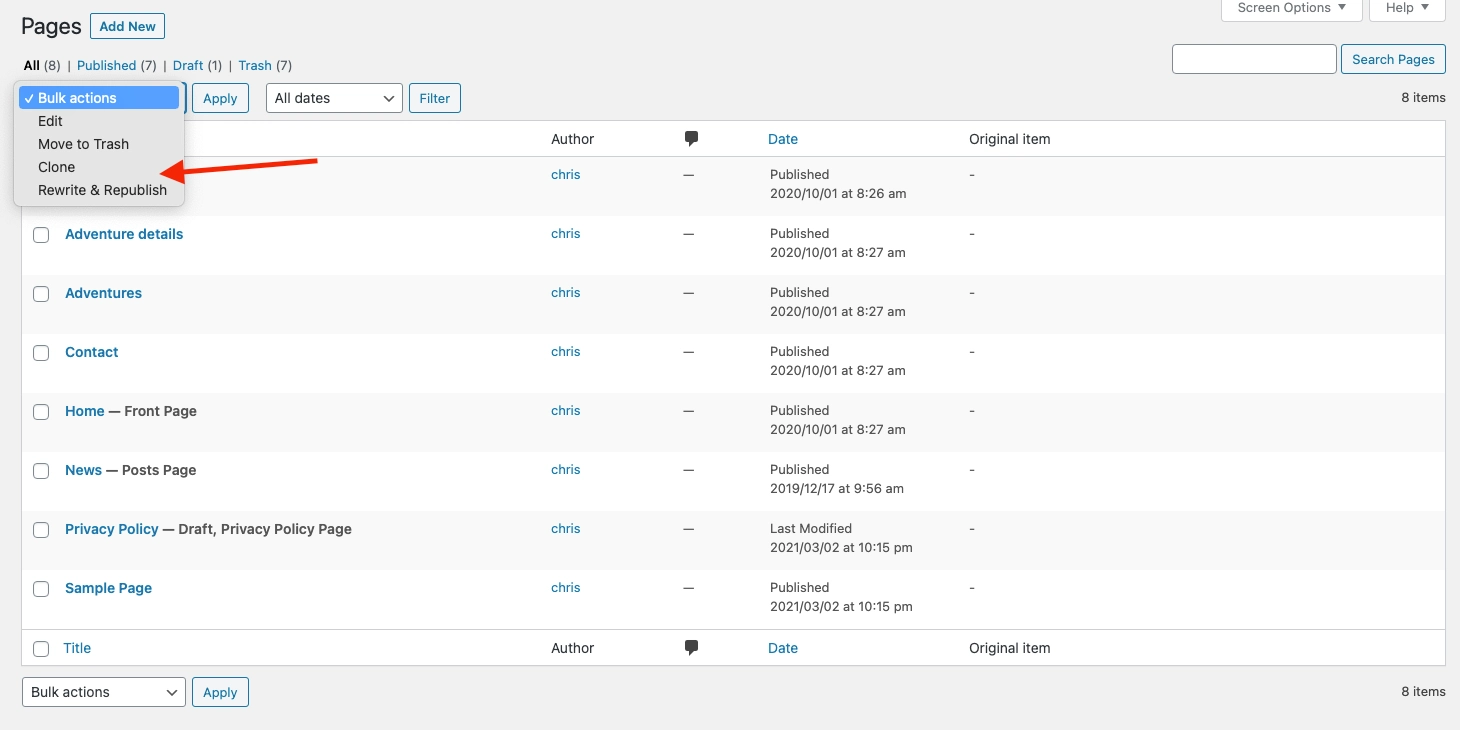Image resolution: width=1460 pixels, height=730 pixels.
Task: Open the bottom Bulk actions dropdown
Action: point(104,692)
